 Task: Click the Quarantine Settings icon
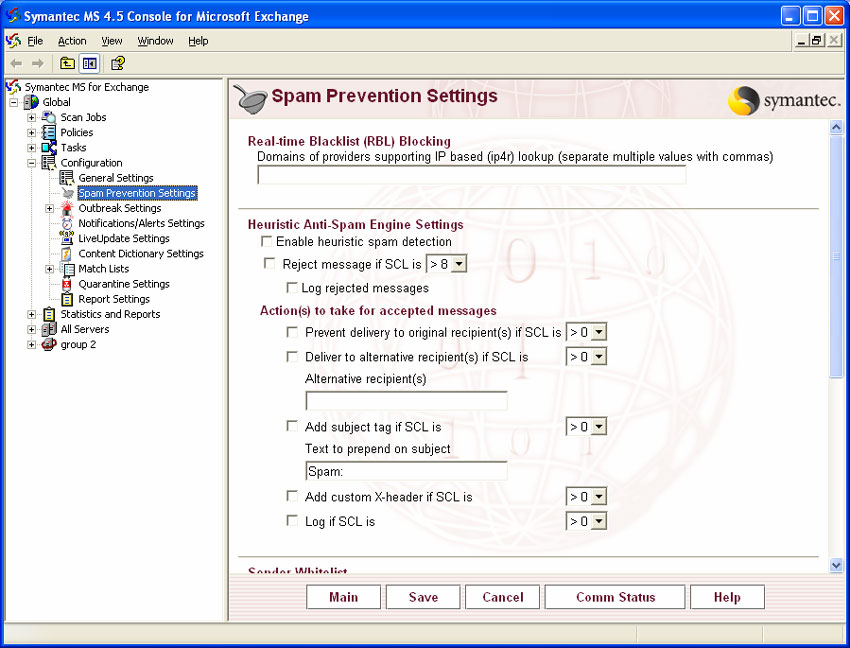(x=67, y=284)
